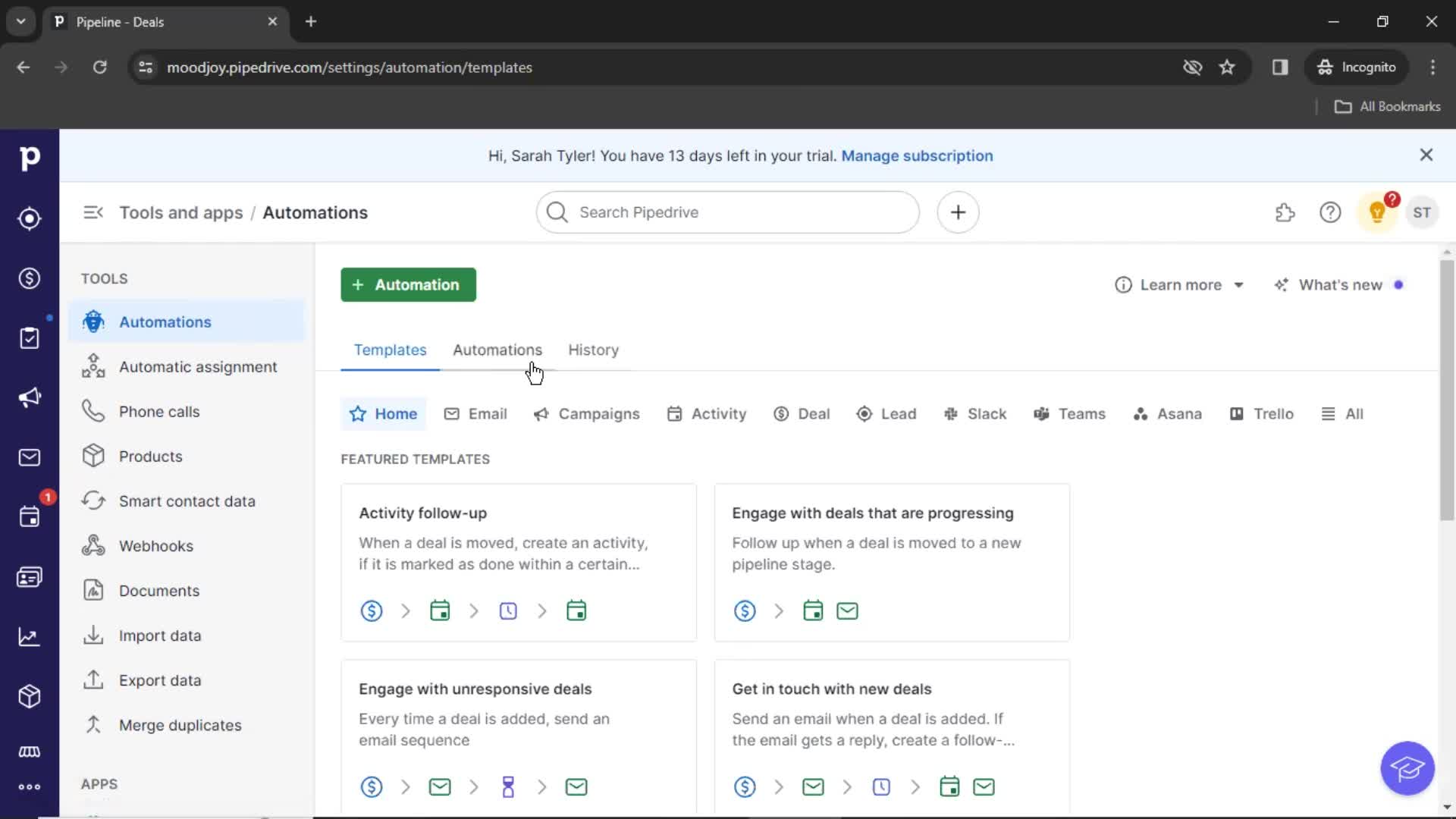Click the Export data icon
Viewport: 1456px width, 819px height.
tap(93, 680)
